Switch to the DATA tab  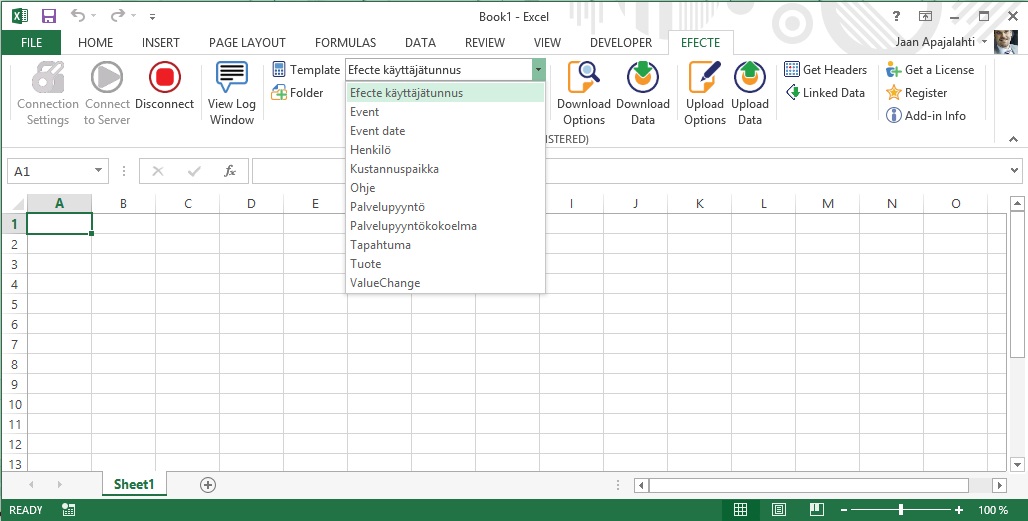[420, 43]
